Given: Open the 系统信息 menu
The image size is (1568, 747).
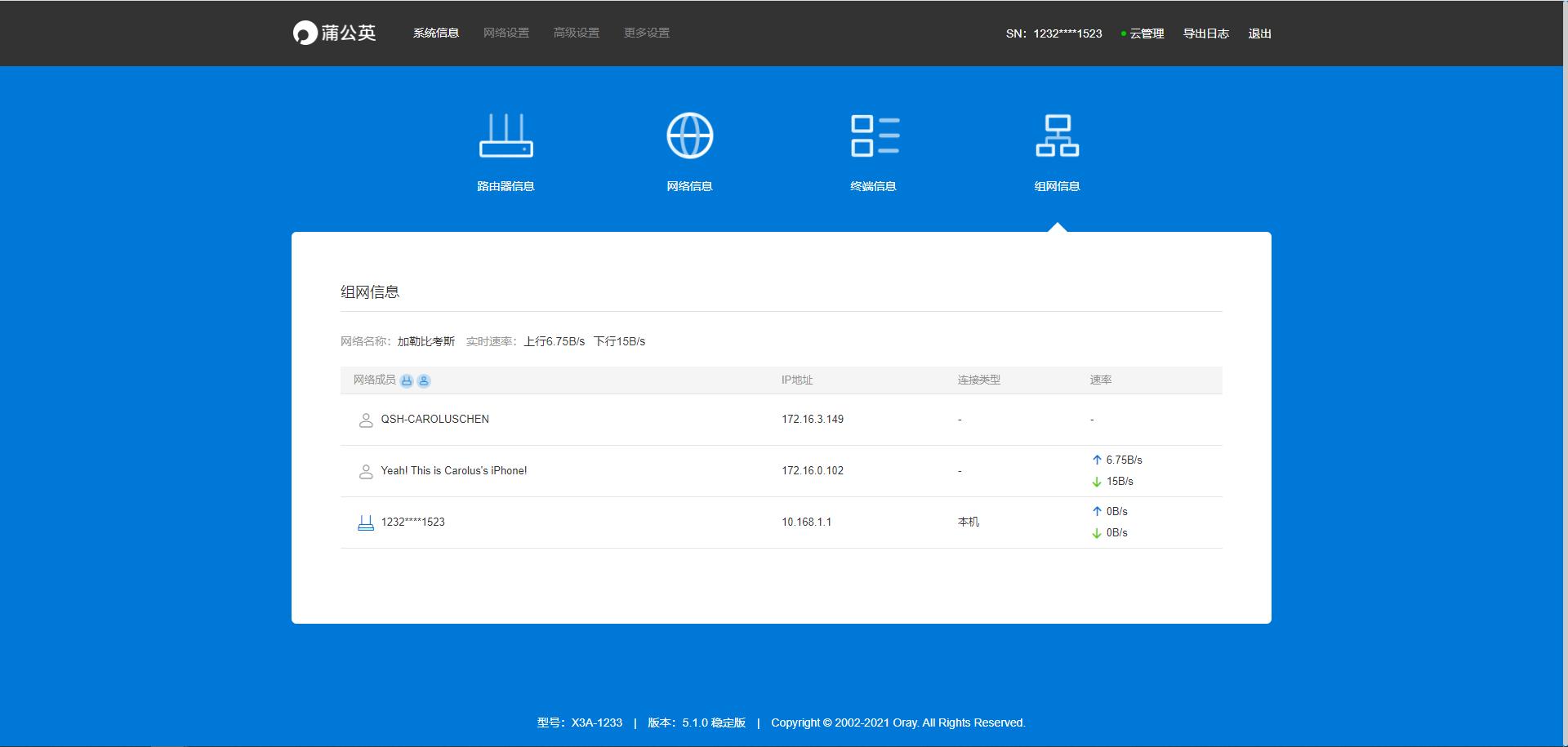Looking at the screenshot, I should (436, 33).
